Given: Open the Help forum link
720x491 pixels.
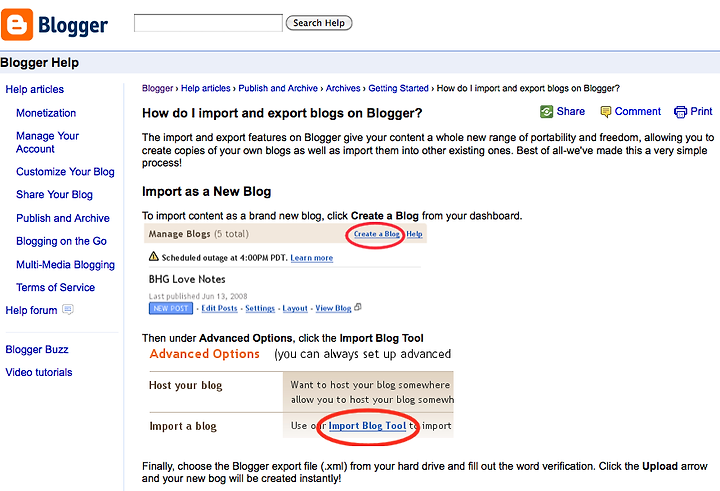Looking at the screenshot, I should [x=31, y=310].
